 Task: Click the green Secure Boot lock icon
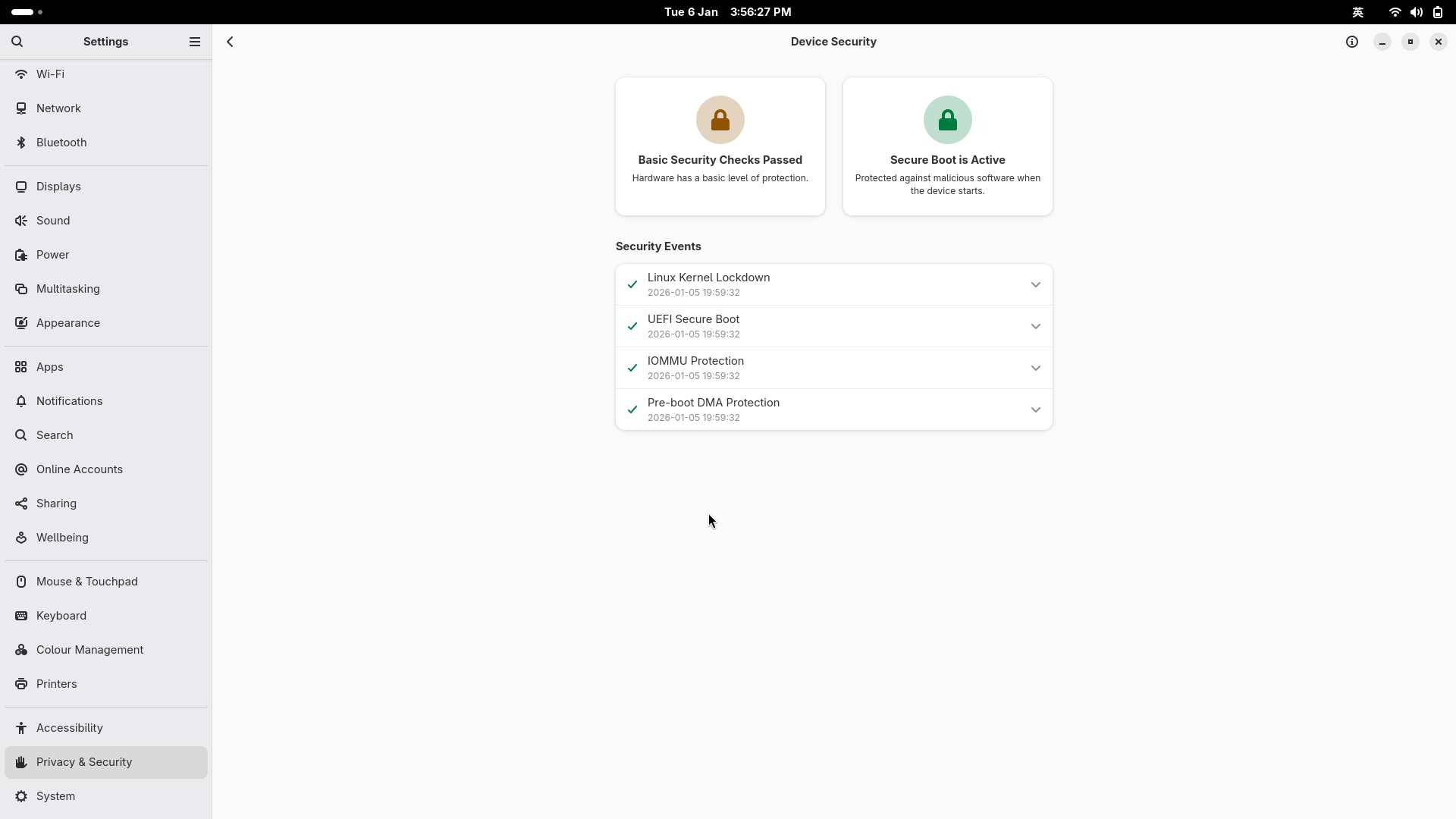pos(947,120)
